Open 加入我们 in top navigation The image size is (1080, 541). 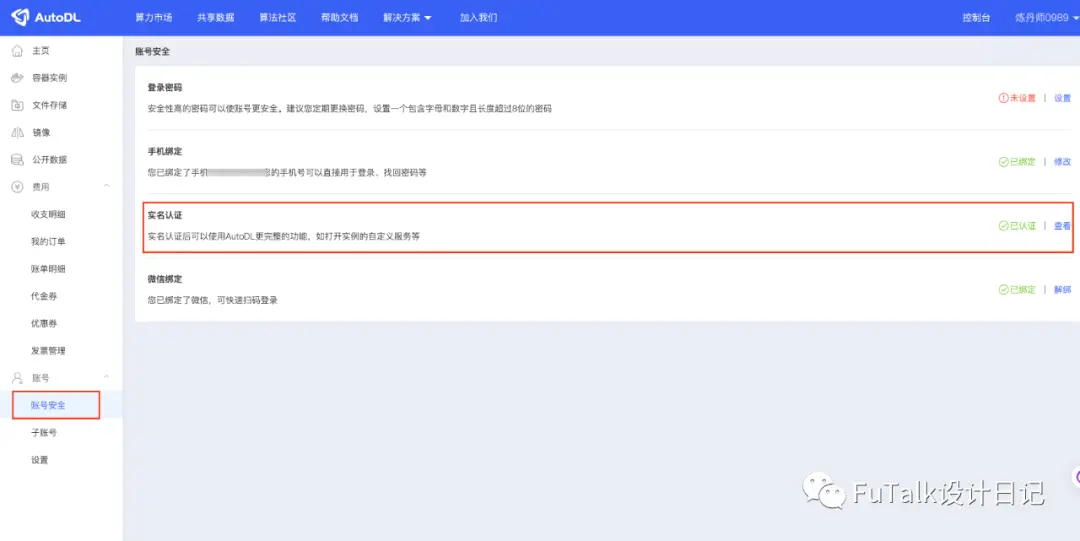[x=479, y=18]
